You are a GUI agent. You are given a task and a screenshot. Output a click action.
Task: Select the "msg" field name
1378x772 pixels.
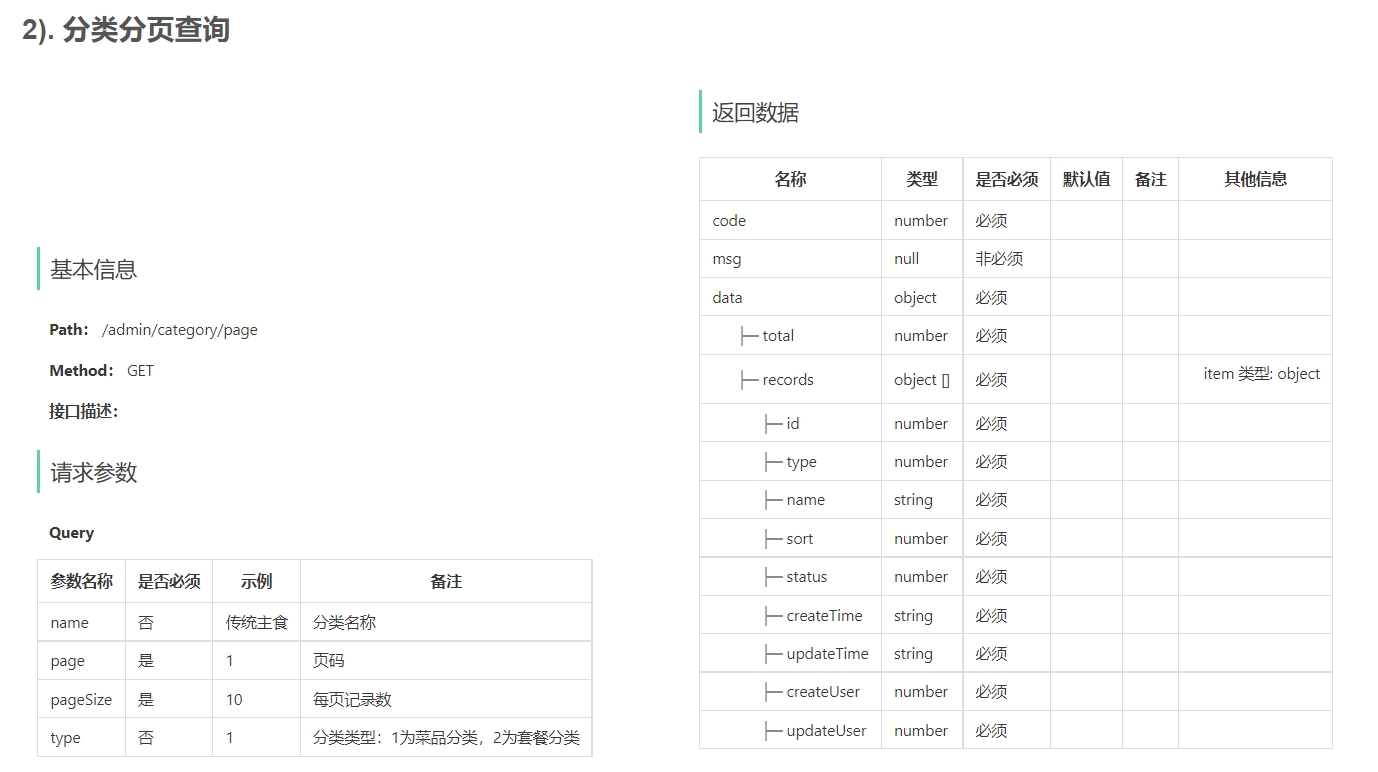pos(727,259)
